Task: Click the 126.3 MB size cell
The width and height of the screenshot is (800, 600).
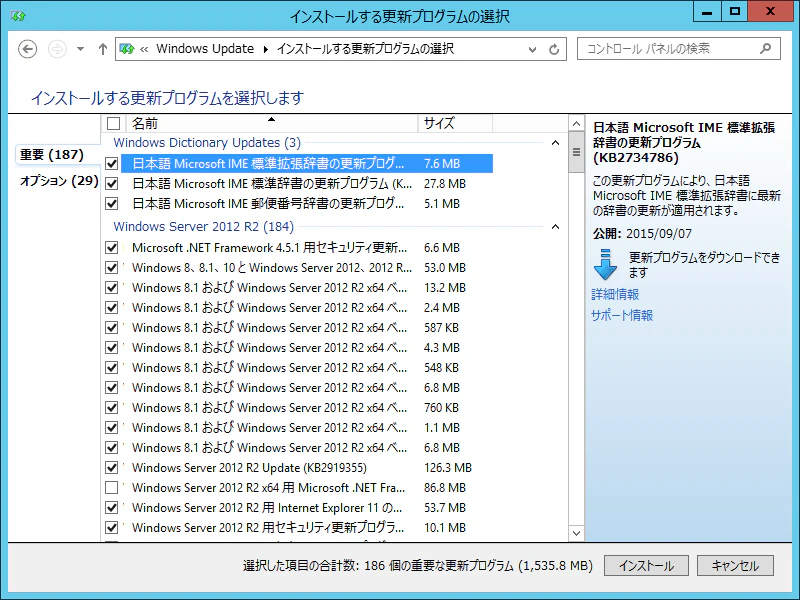Action: pos(447,468)
